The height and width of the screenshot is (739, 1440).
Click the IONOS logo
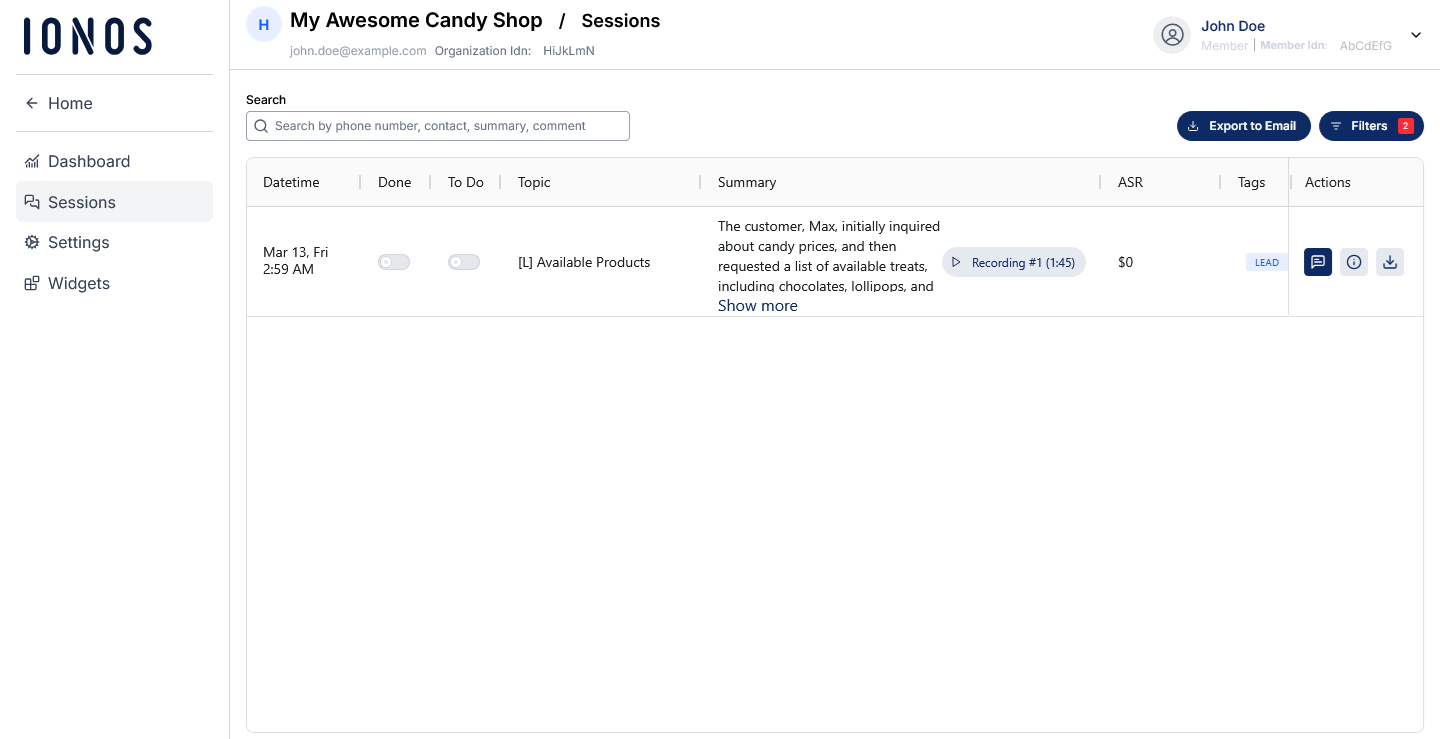point(88,36)
